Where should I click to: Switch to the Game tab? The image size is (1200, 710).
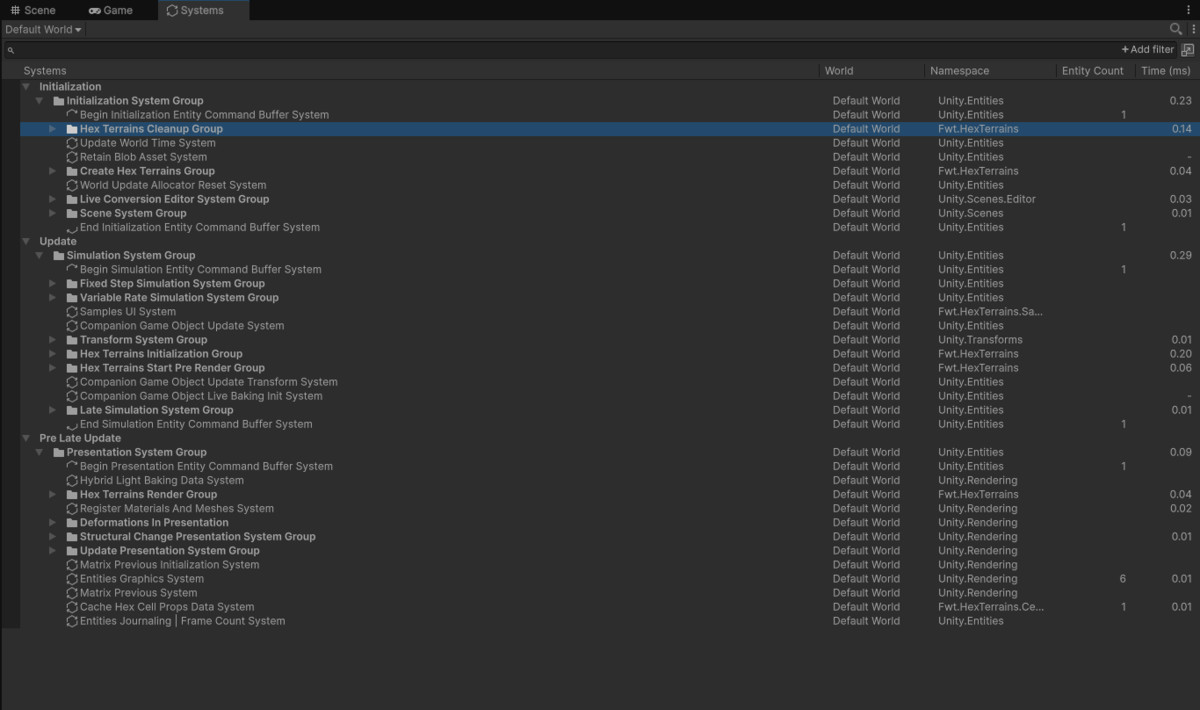(x=110, y=10)
